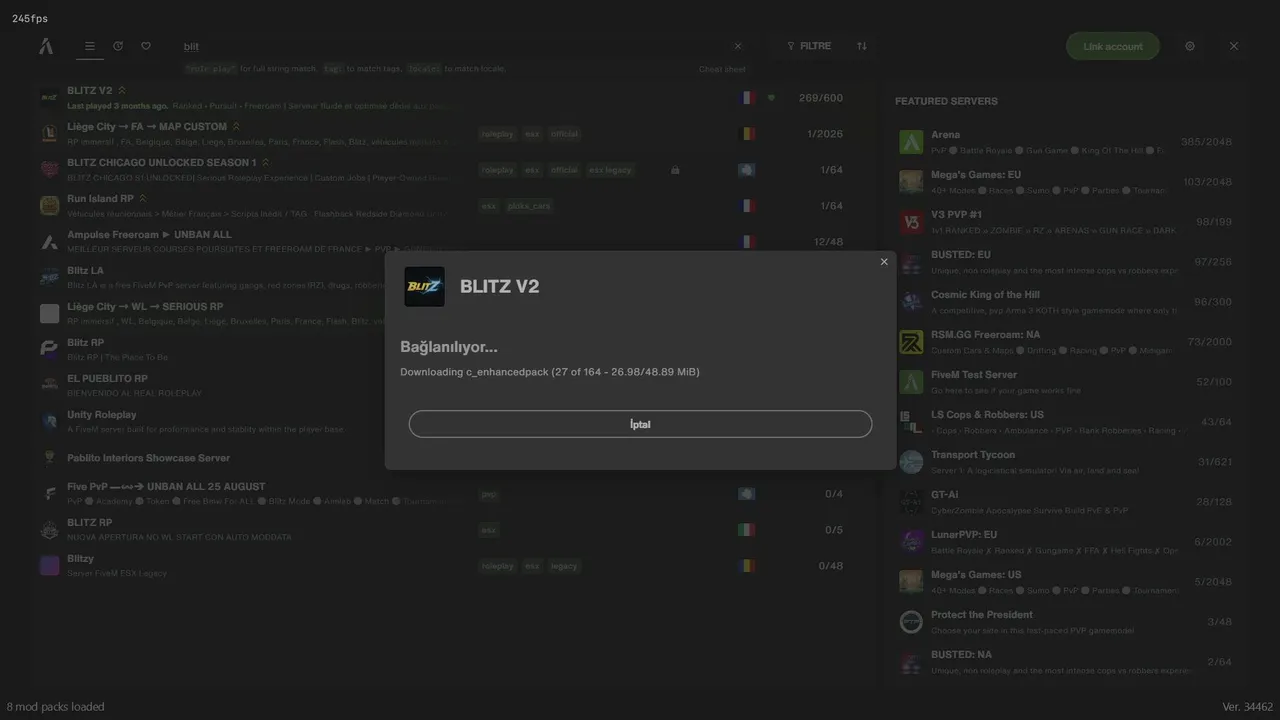1280x720 pixels.
Task: Open featured Protect the President icon
Action: point(911,622)
